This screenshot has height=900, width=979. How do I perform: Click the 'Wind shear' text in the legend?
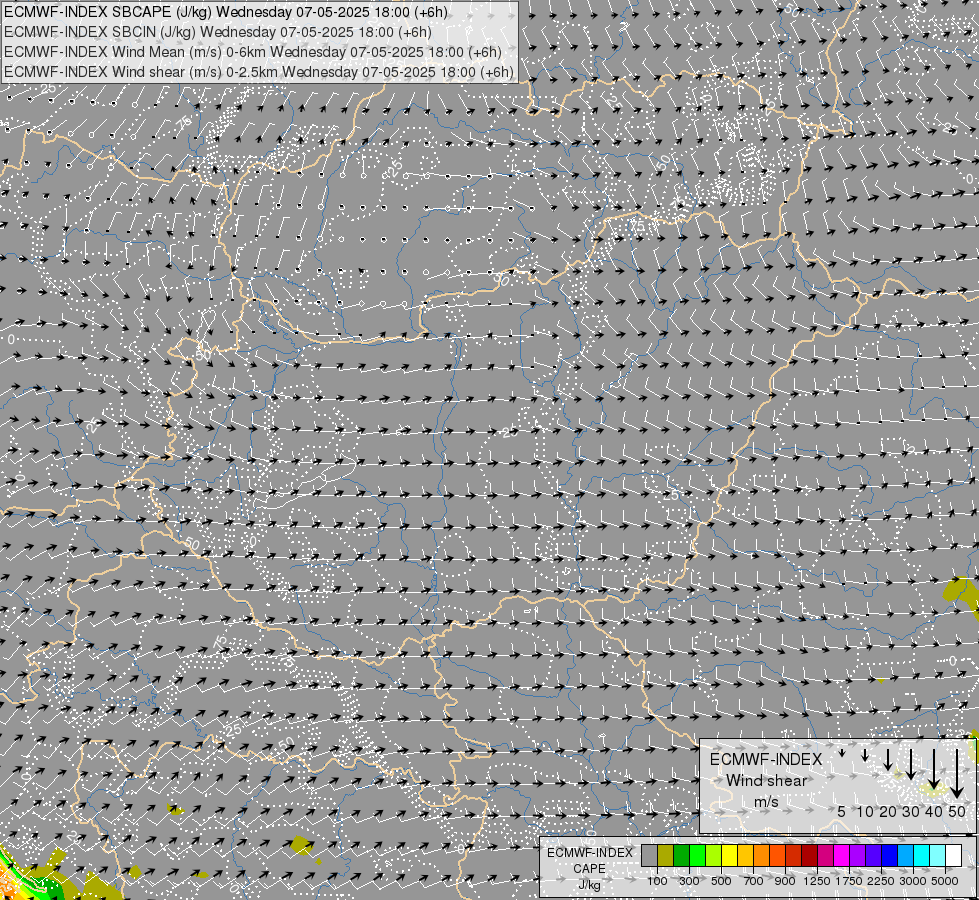tap(766, 781)
